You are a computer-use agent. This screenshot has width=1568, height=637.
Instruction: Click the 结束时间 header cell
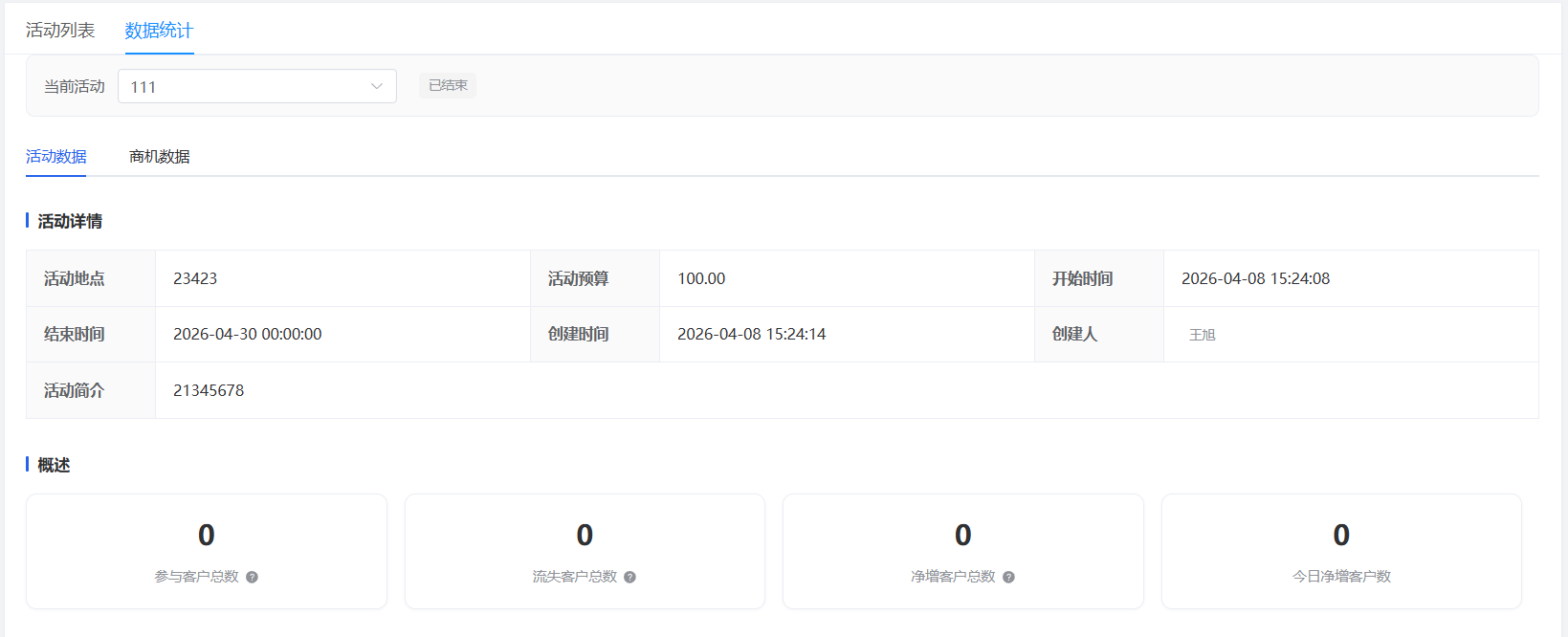(91, 334)
